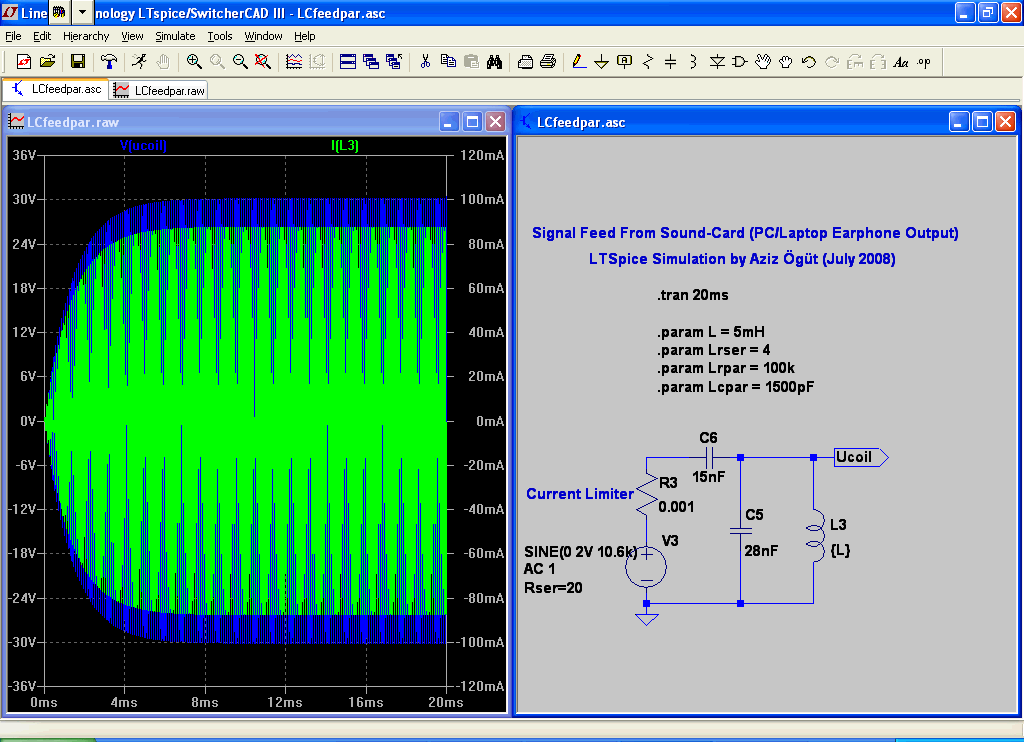Click the Control Panel hammer icon
This screenshot has height=742, width=1024.
[x=109, y=62]
